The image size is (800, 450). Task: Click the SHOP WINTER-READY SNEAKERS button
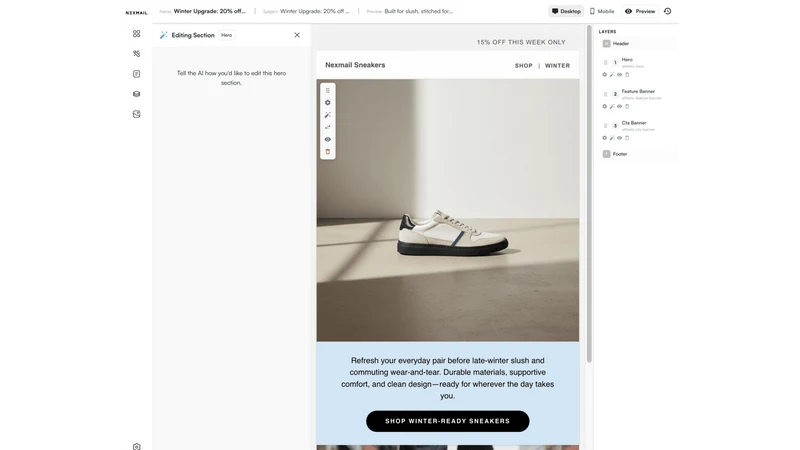pyautogui.click(x=447, y=421)
